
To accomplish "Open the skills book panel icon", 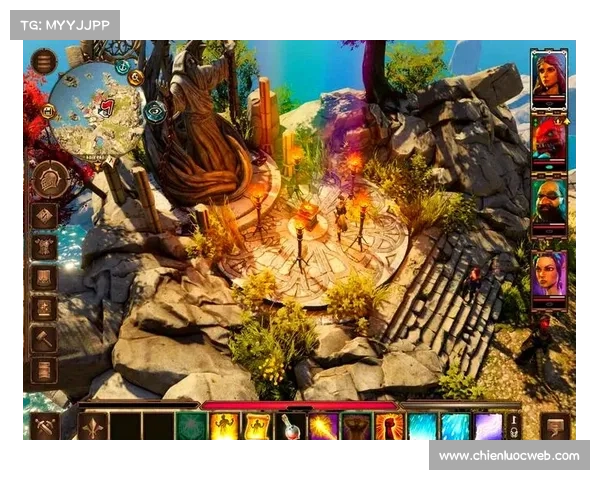I will pos(44,278).
